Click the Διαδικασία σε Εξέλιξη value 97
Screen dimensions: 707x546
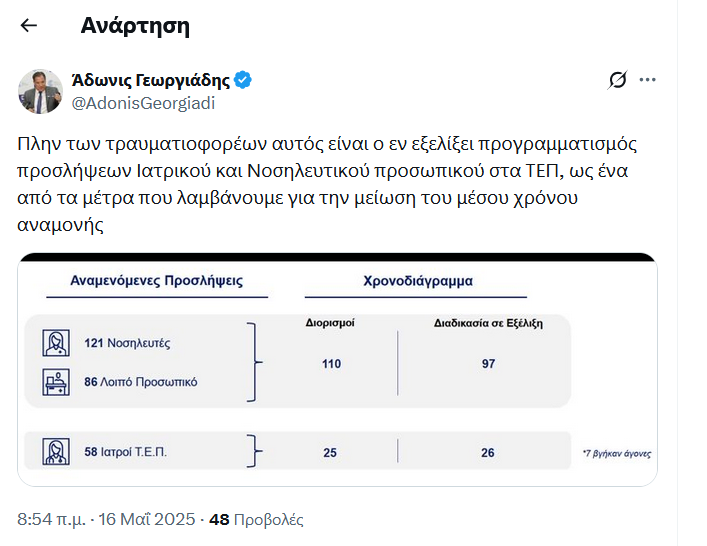pos(488,364)
